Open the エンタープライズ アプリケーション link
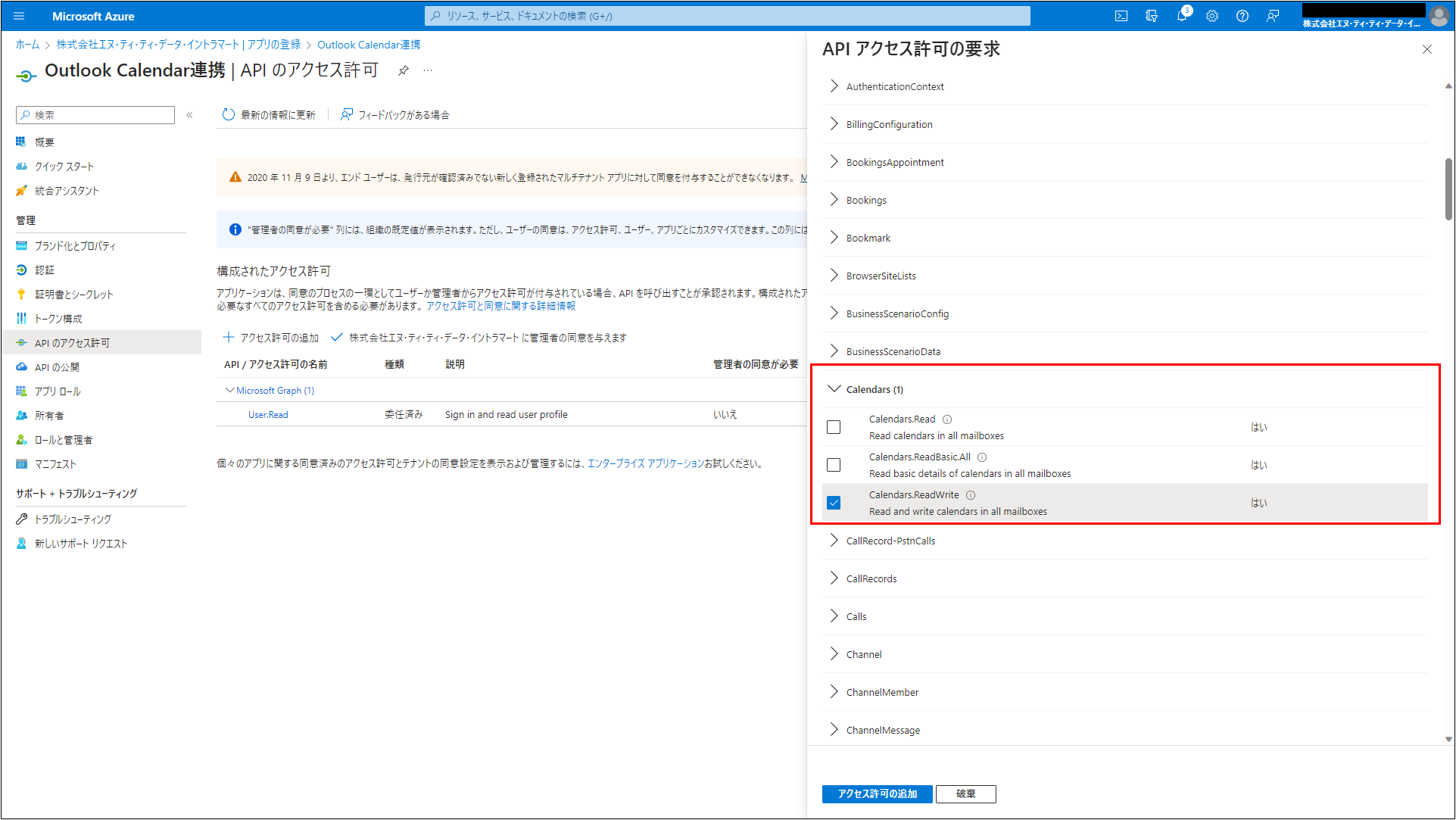The height and width of the screenshot is (820, 1456). (646, 463)
